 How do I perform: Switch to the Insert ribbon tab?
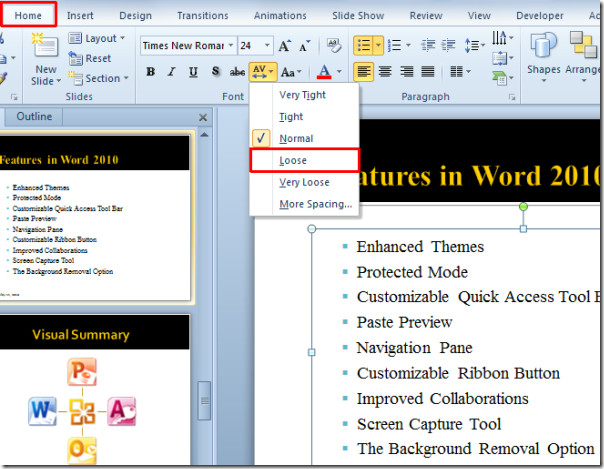point(80,16)
